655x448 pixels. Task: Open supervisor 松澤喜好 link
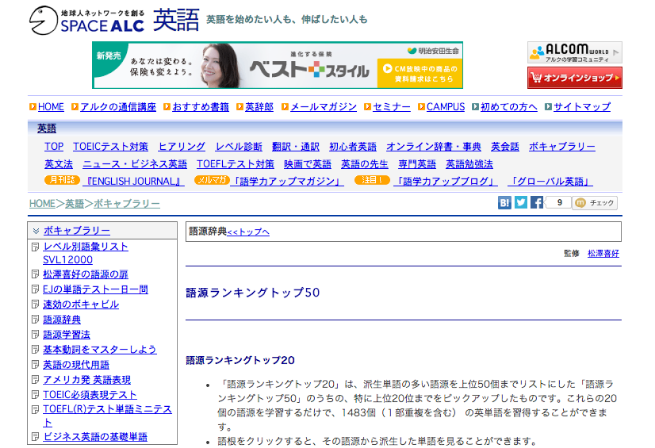click(603, 254)
